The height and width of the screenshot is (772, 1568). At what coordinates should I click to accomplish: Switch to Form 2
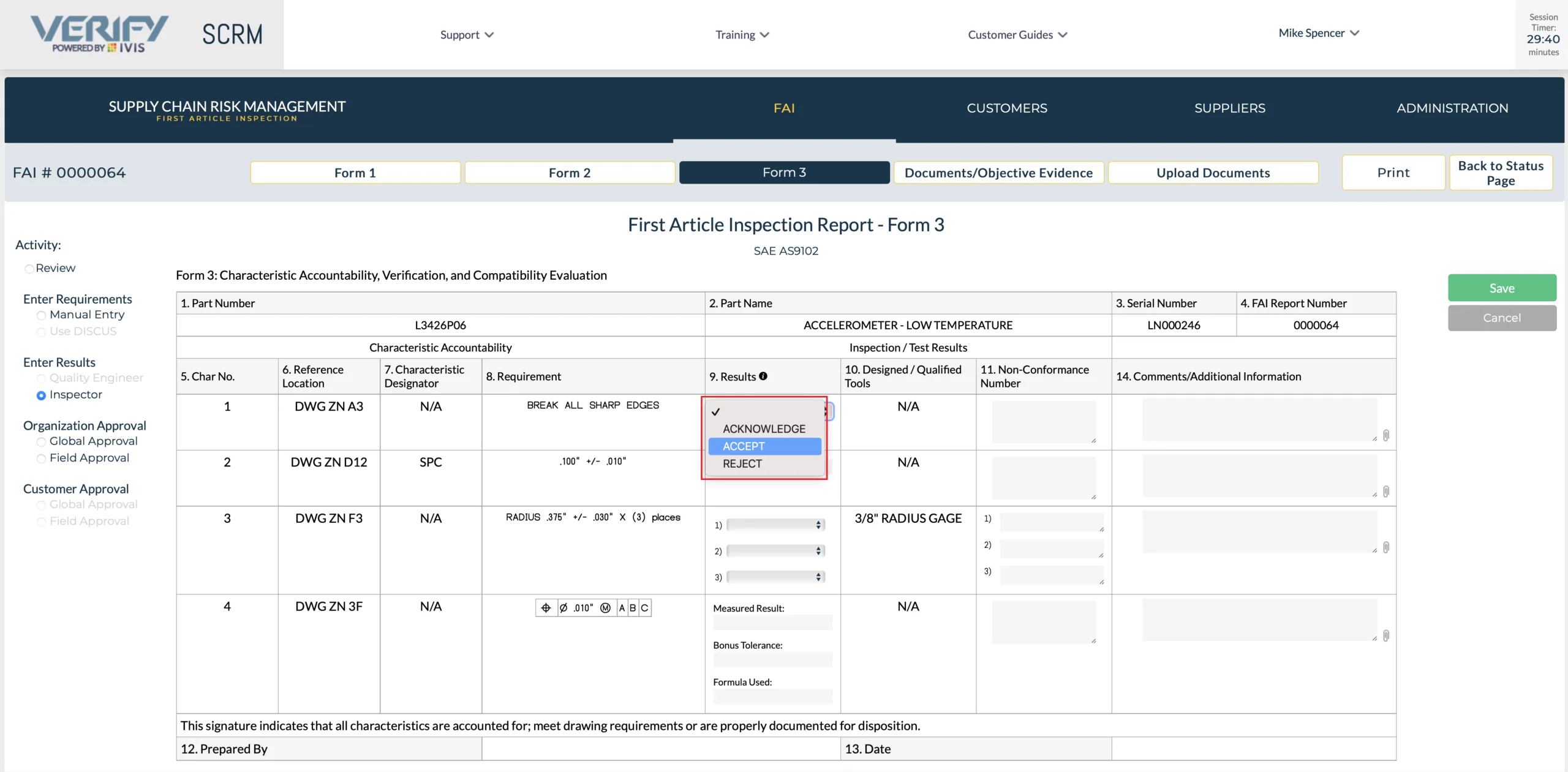coord(570,173)
